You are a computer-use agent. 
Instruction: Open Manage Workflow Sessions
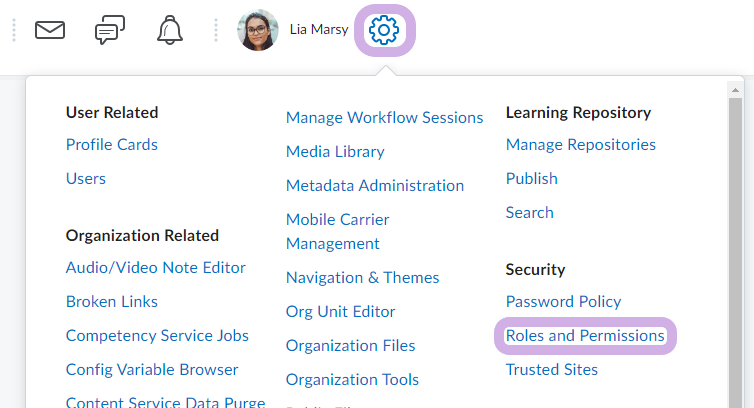(x=384, y=118)
